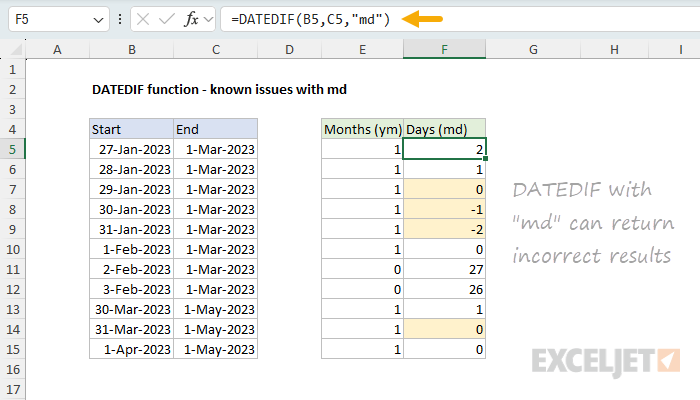Click the Enter checkmark formula icon
This screenshot has width=700, height=400.
[x=167, y=19]
